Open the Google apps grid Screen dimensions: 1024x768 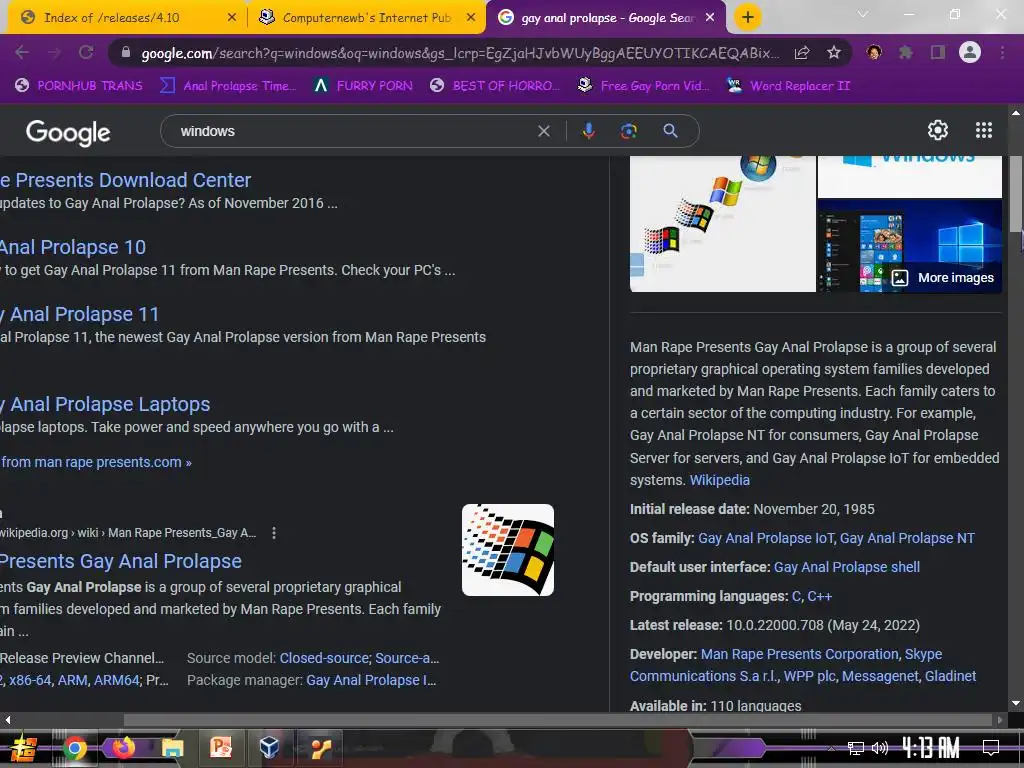(984, 130)
